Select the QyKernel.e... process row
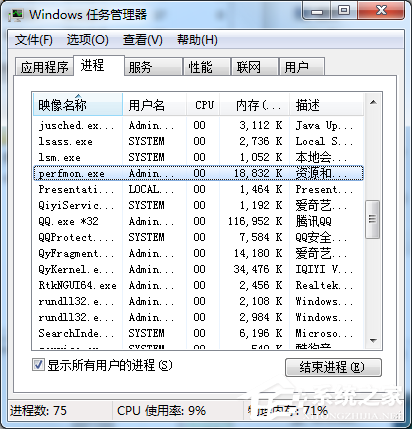This screenshot has height=429, width=412. click(198, 269)
